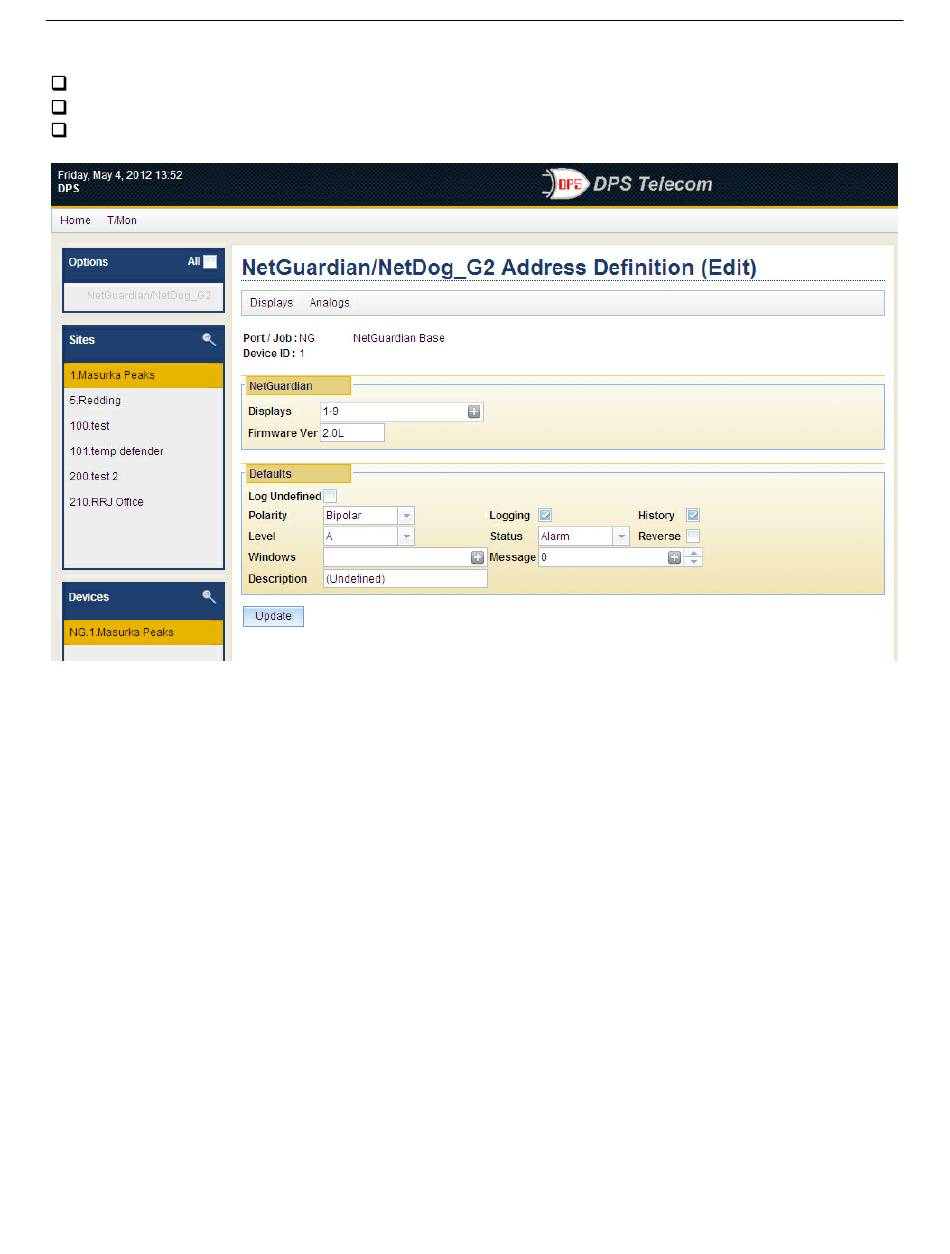Screen dimensions: 950x1254
Task: Enable the Log Undefined checkbox
Action: 330,496
